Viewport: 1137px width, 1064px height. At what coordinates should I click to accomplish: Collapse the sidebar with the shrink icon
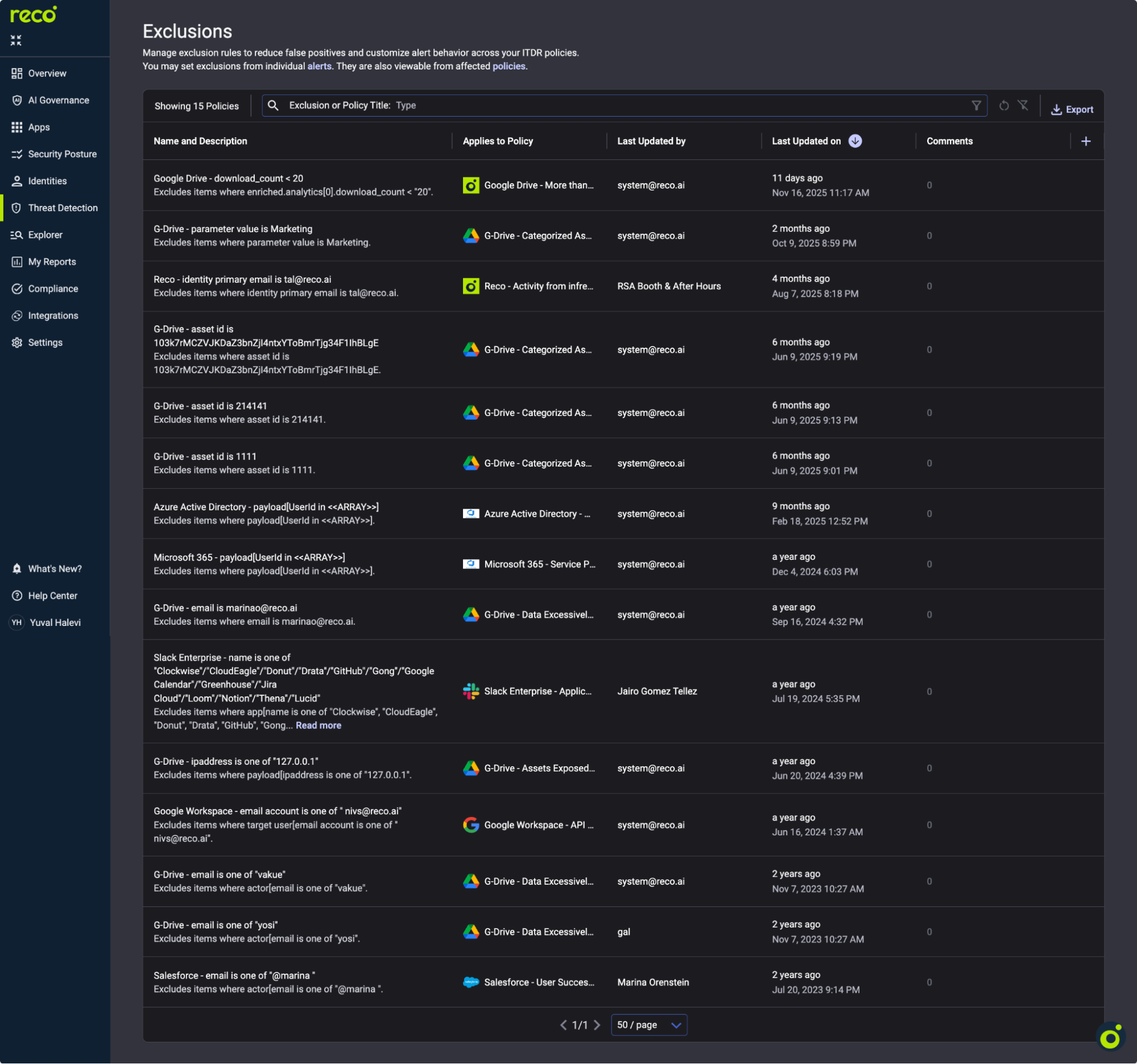(16, 40)
